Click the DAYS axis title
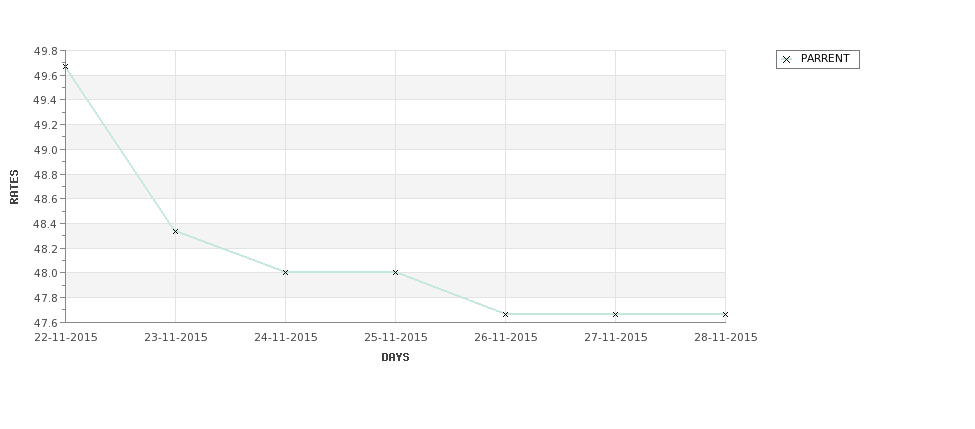 click(395, 357)
